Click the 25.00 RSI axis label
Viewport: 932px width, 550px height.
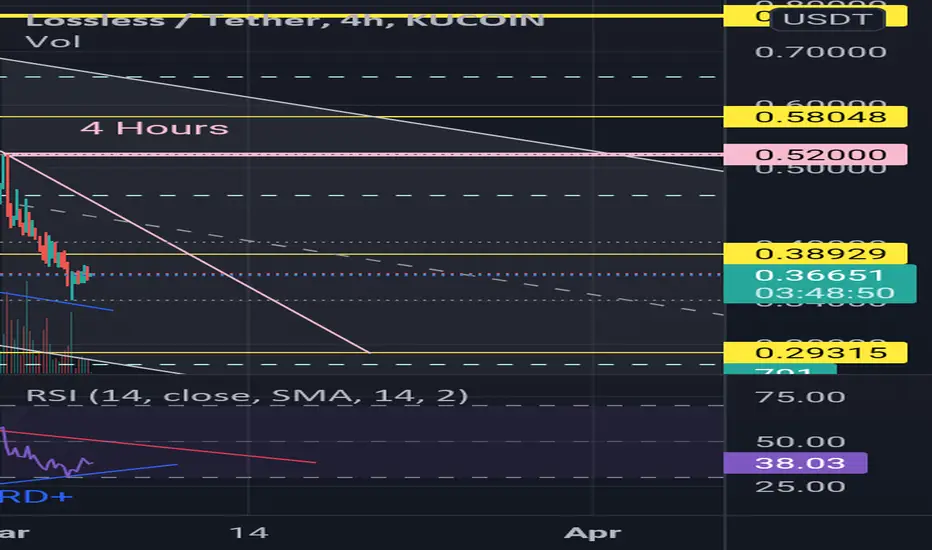(800, 486)
